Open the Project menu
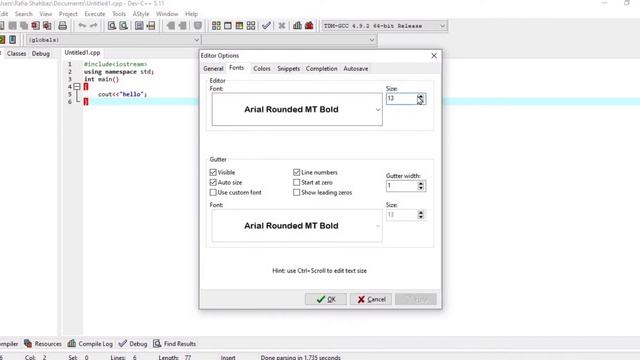Viewport: 640px width, 360px height. (x=68, y=14)
